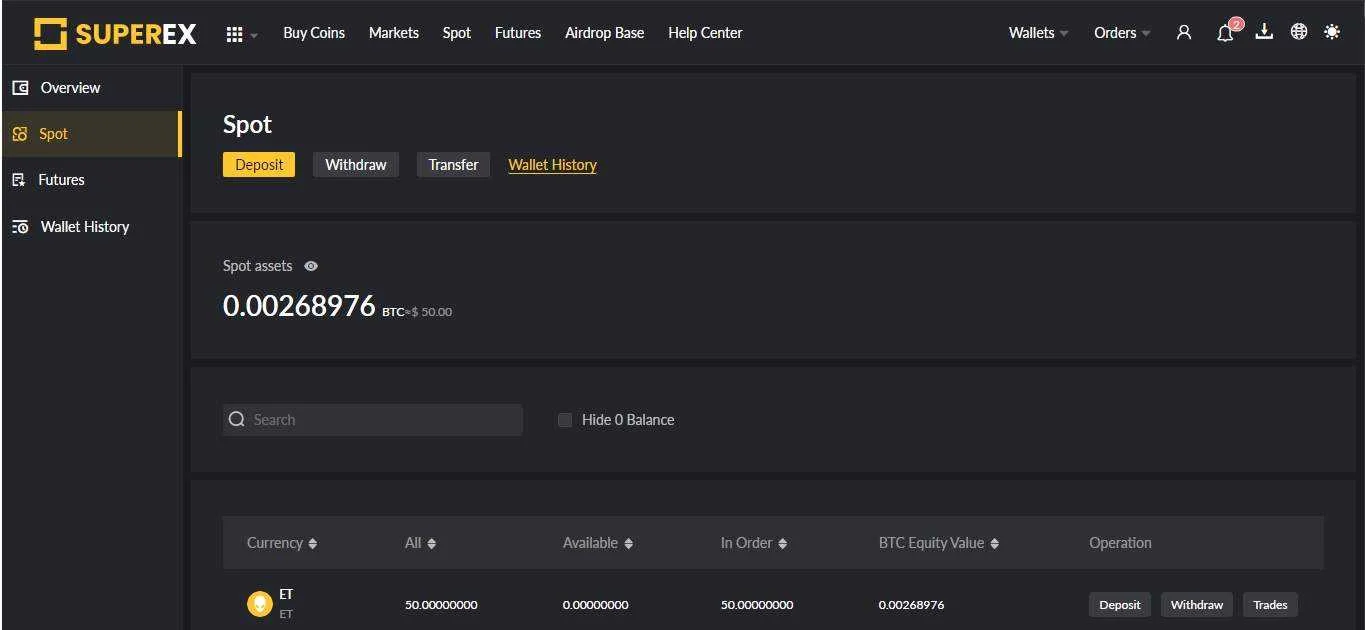Enable the Hide 0 Balance checkbox

(x=565, y=420)
